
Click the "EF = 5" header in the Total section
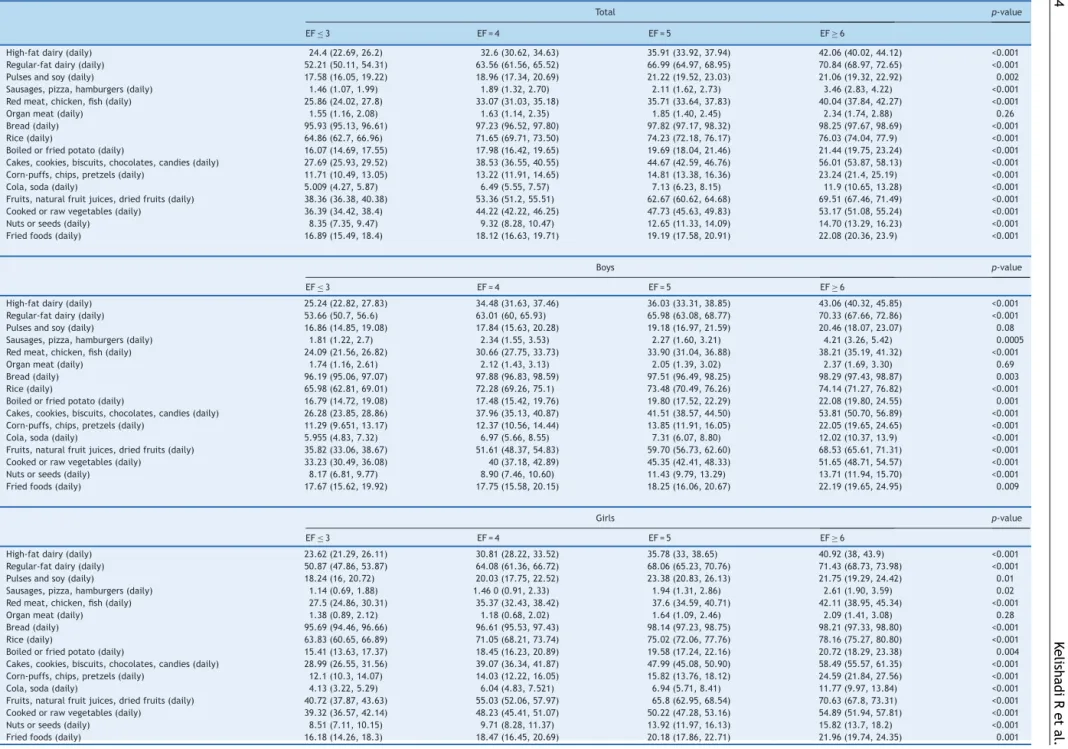tap(659, 33)
